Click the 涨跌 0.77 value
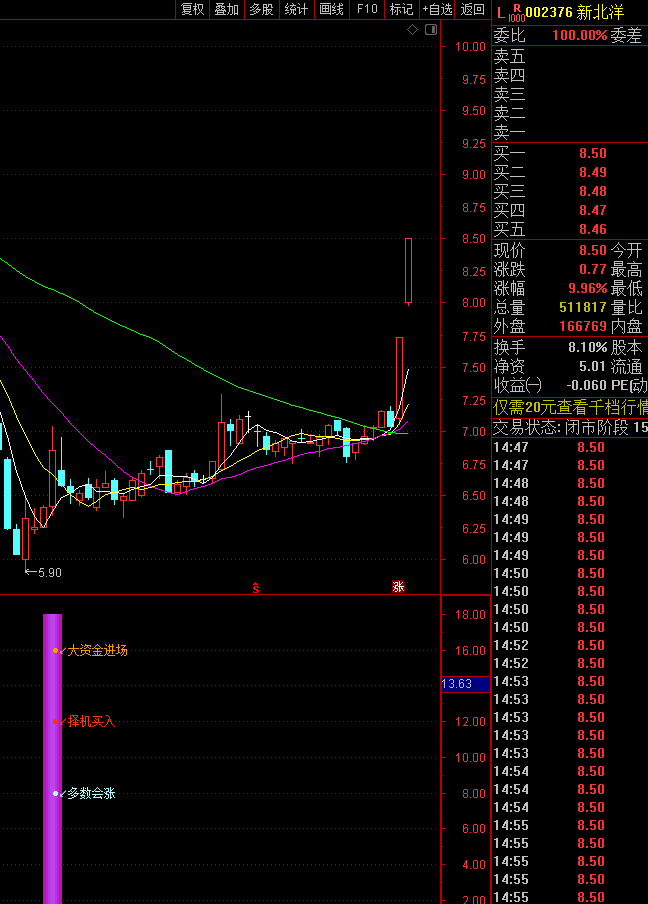 tap(593, 269)
